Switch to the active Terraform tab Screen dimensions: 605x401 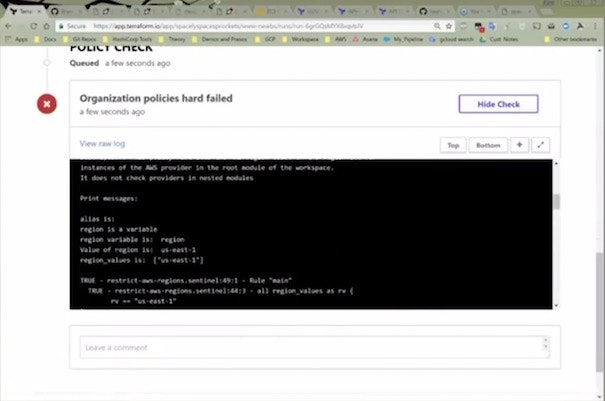23,12
